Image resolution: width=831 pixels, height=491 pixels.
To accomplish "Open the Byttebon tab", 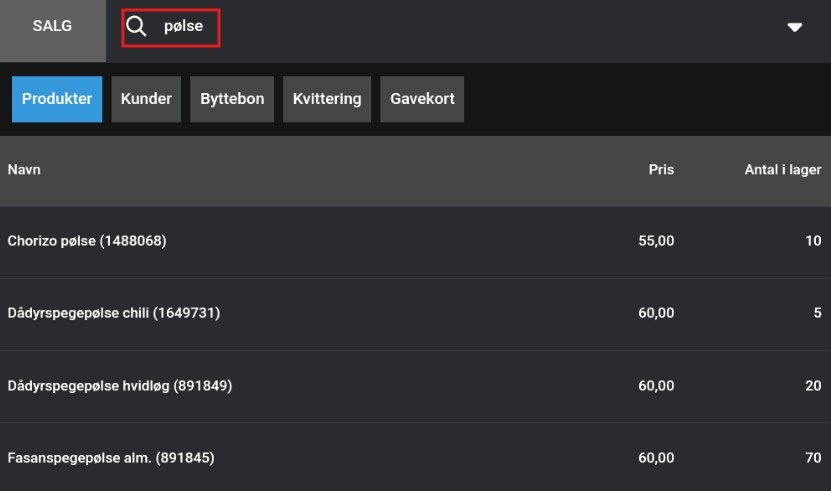I will coord(232,99).
